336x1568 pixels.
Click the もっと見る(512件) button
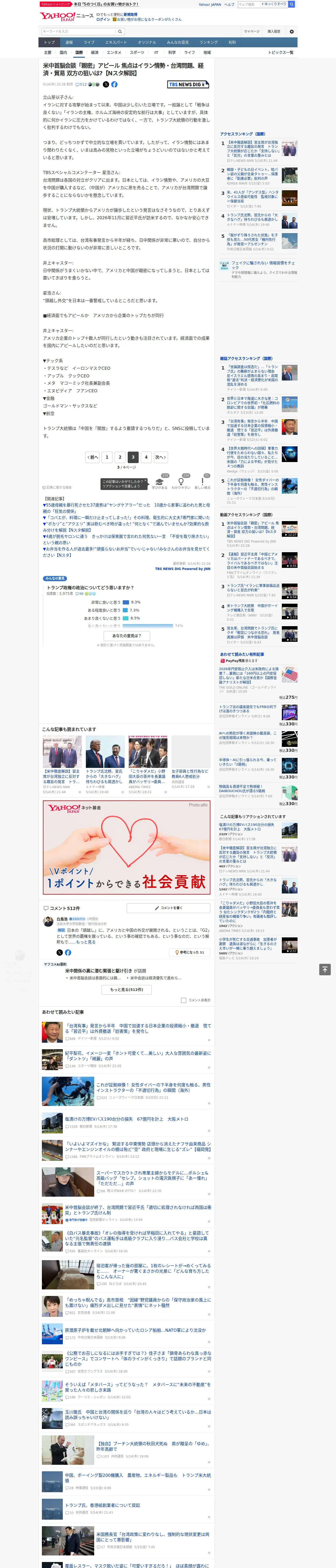(127, 990)
